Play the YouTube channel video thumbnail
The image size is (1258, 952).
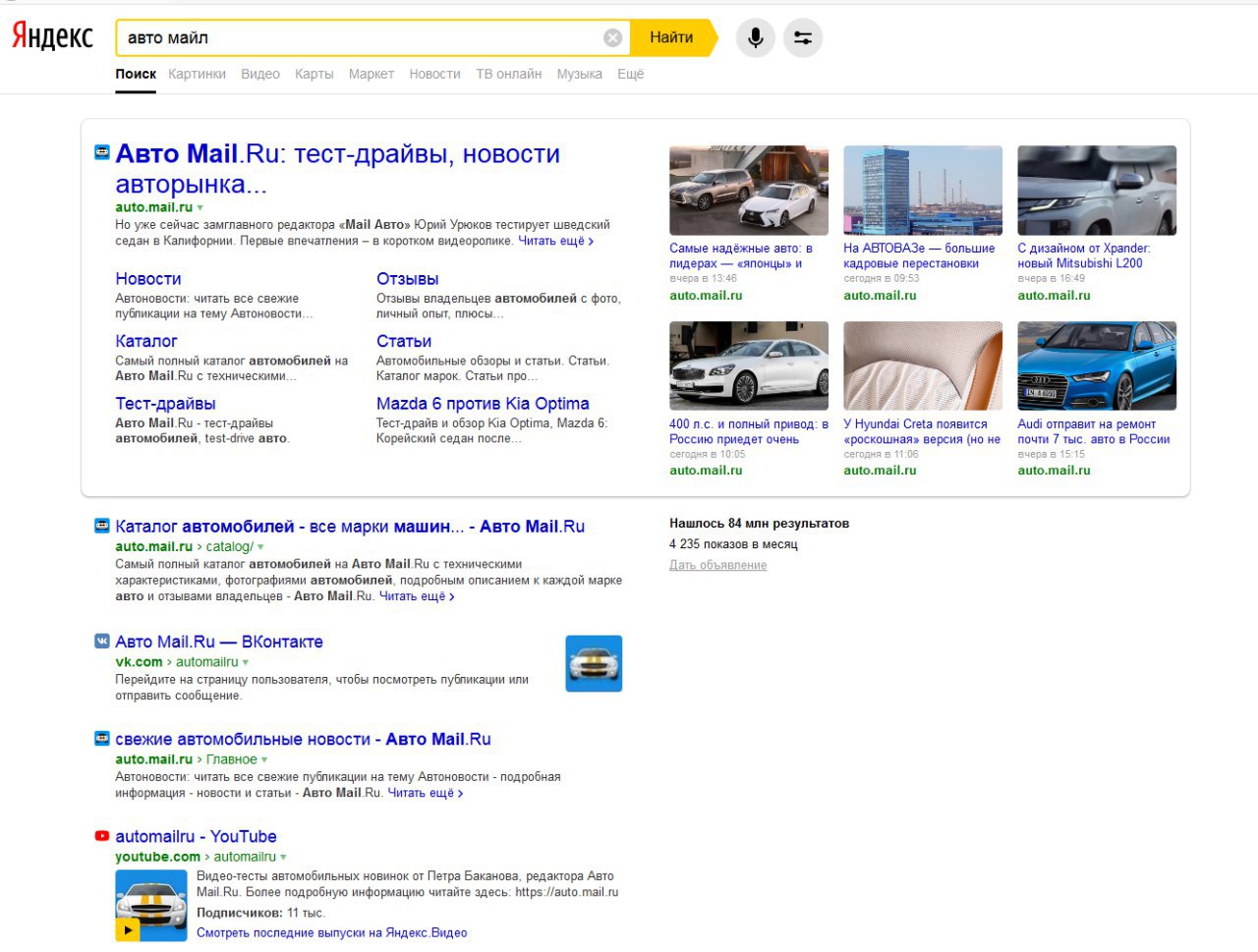[150, 906]
